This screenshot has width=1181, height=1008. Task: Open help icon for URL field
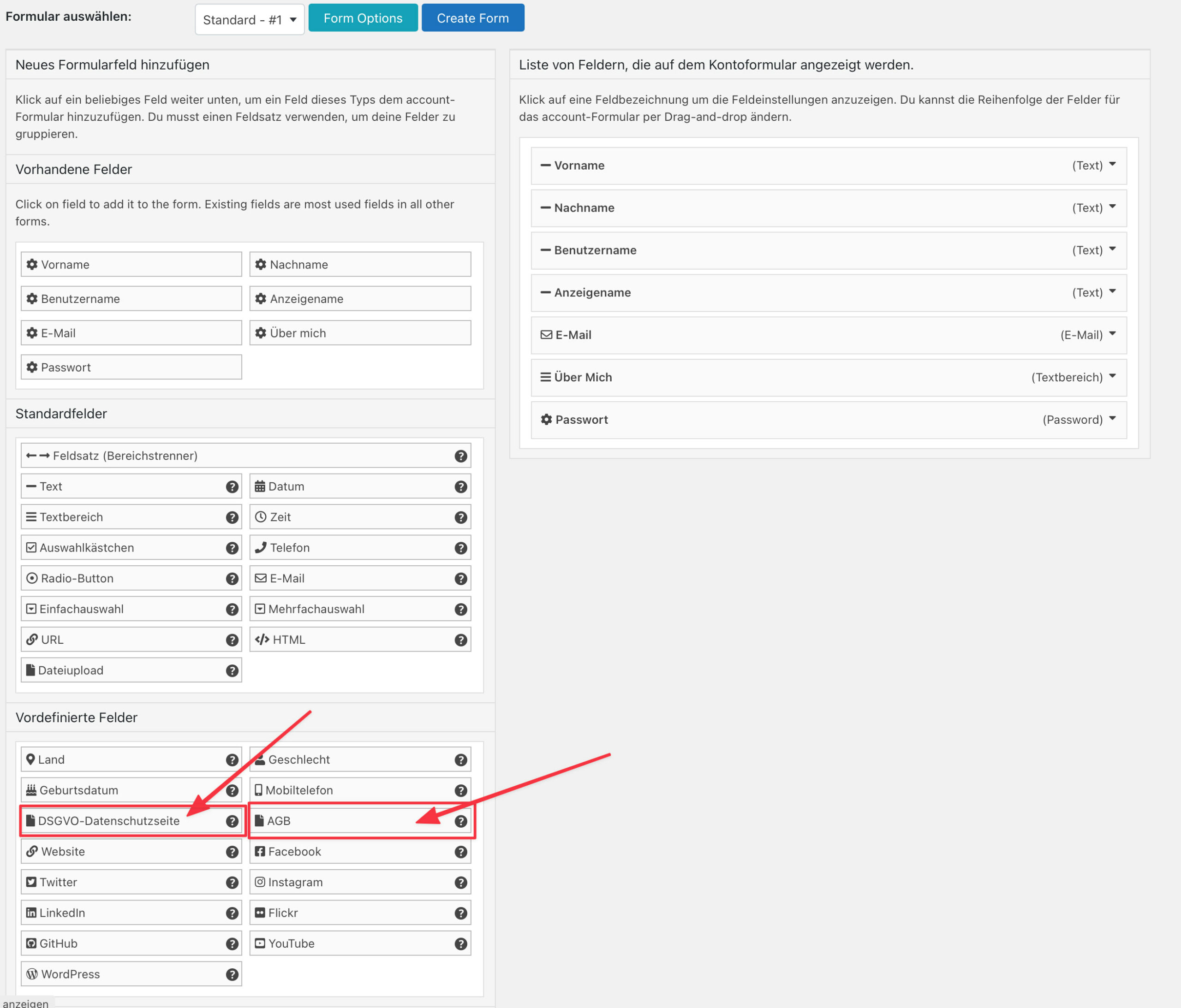click(232, 640)
